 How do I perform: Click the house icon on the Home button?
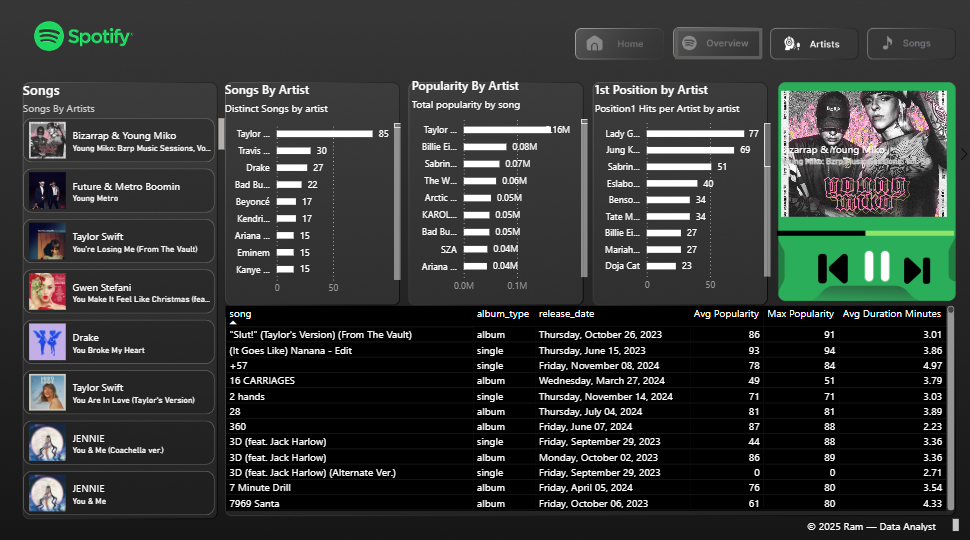point(595,44)
